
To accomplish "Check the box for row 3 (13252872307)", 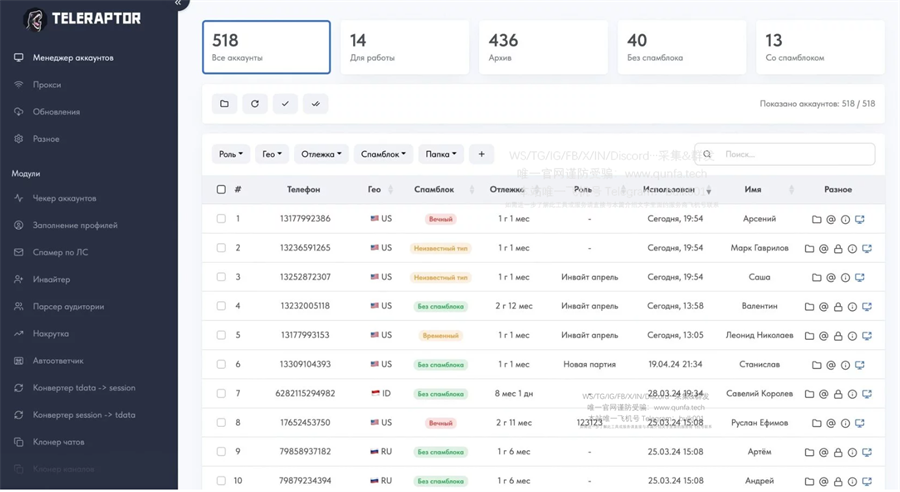I will coord(221,277).
